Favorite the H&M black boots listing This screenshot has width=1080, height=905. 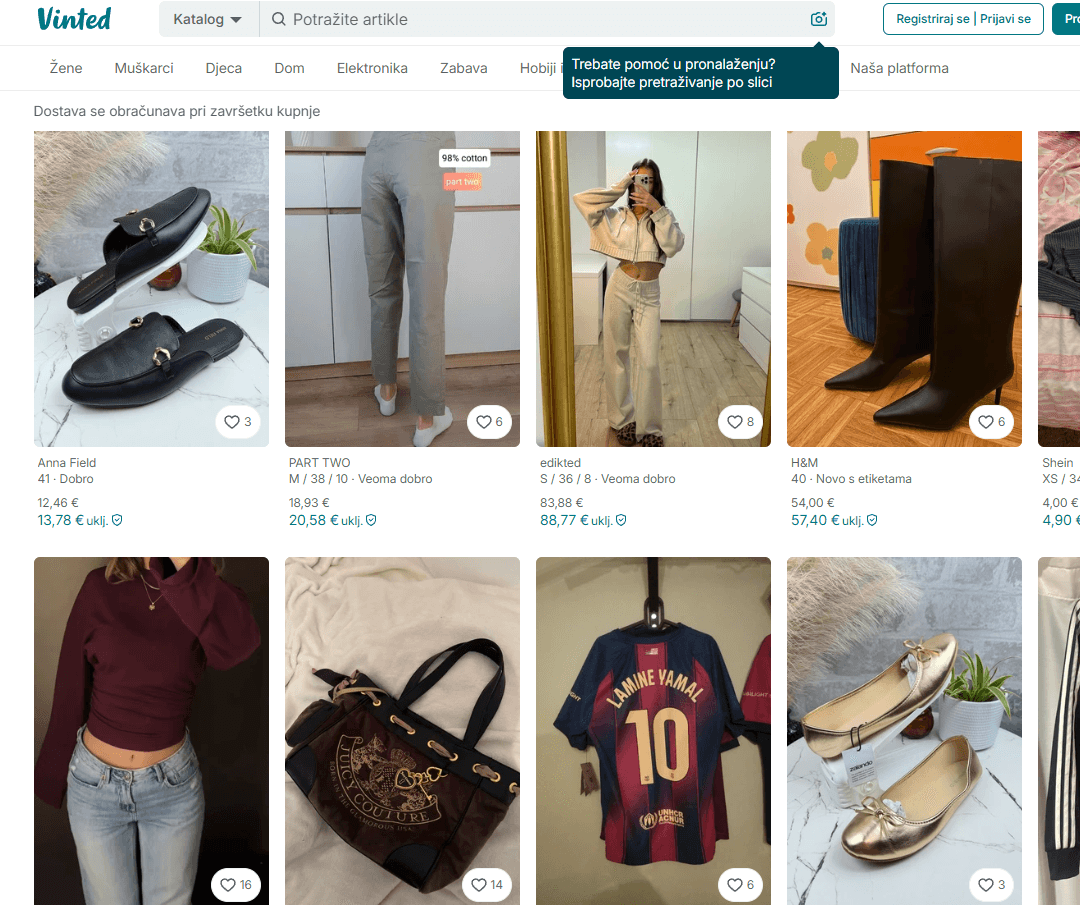click(991, 422)
